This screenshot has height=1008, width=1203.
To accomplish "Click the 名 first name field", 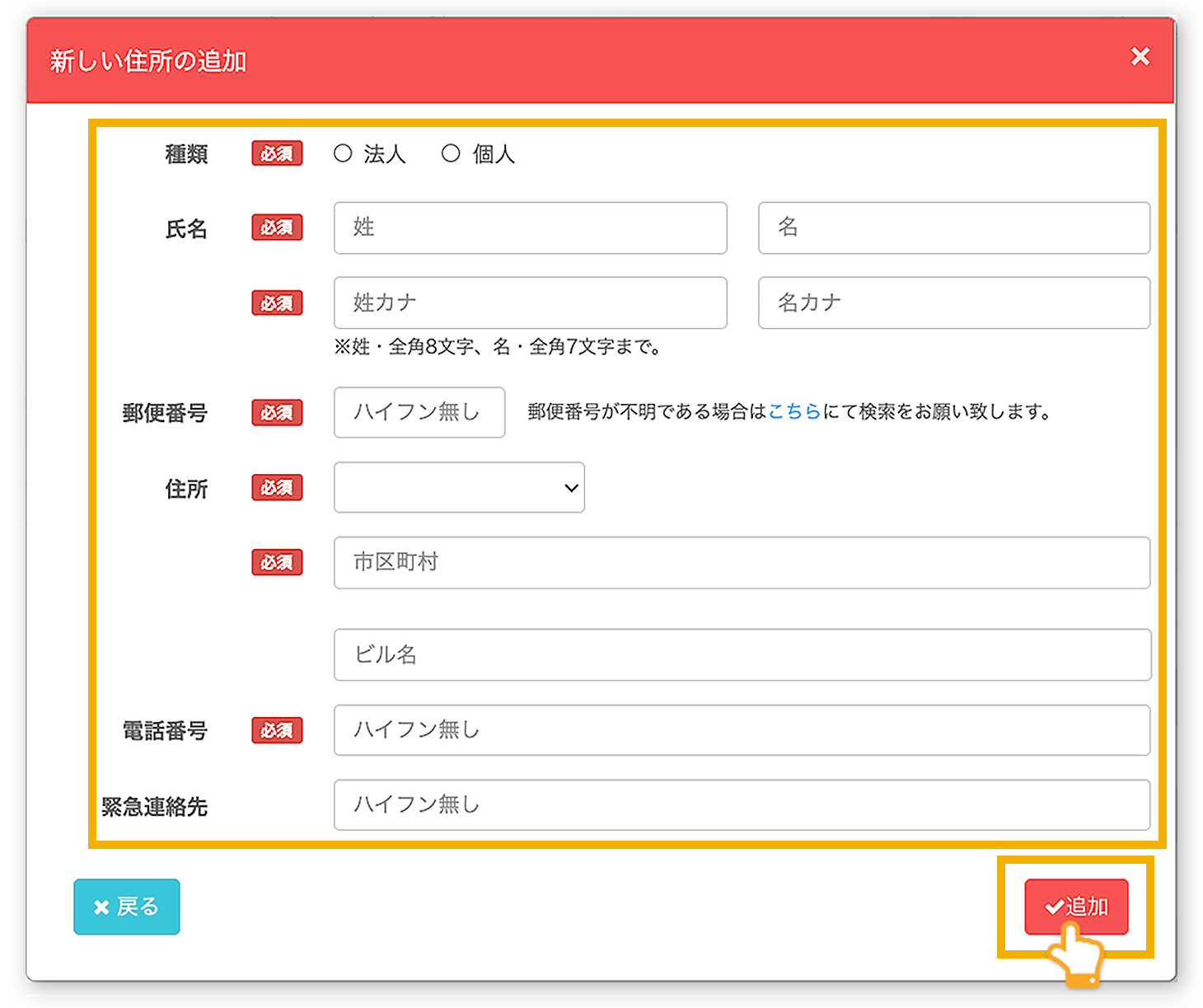I will [x=953, y=228].
